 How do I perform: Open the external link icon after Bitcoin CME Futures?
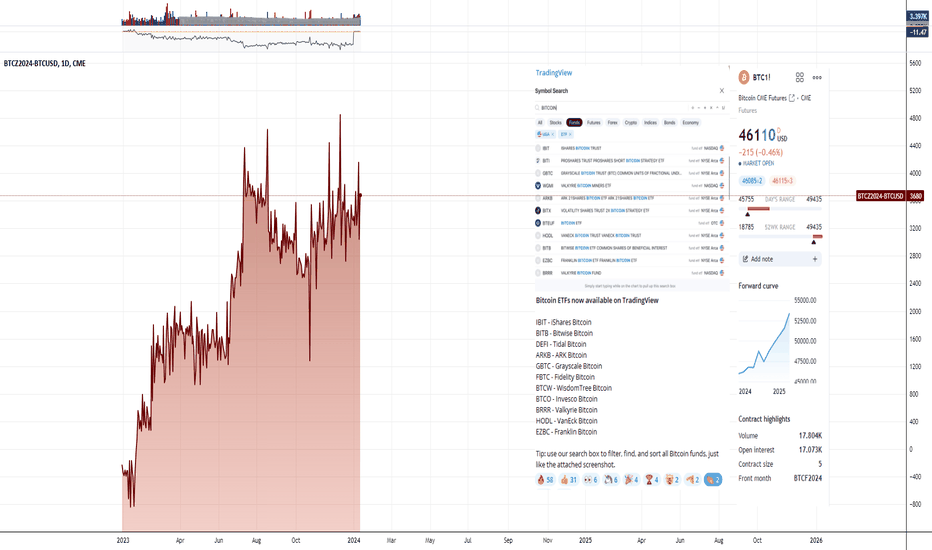pyautogui.click(x=791, y=98)
